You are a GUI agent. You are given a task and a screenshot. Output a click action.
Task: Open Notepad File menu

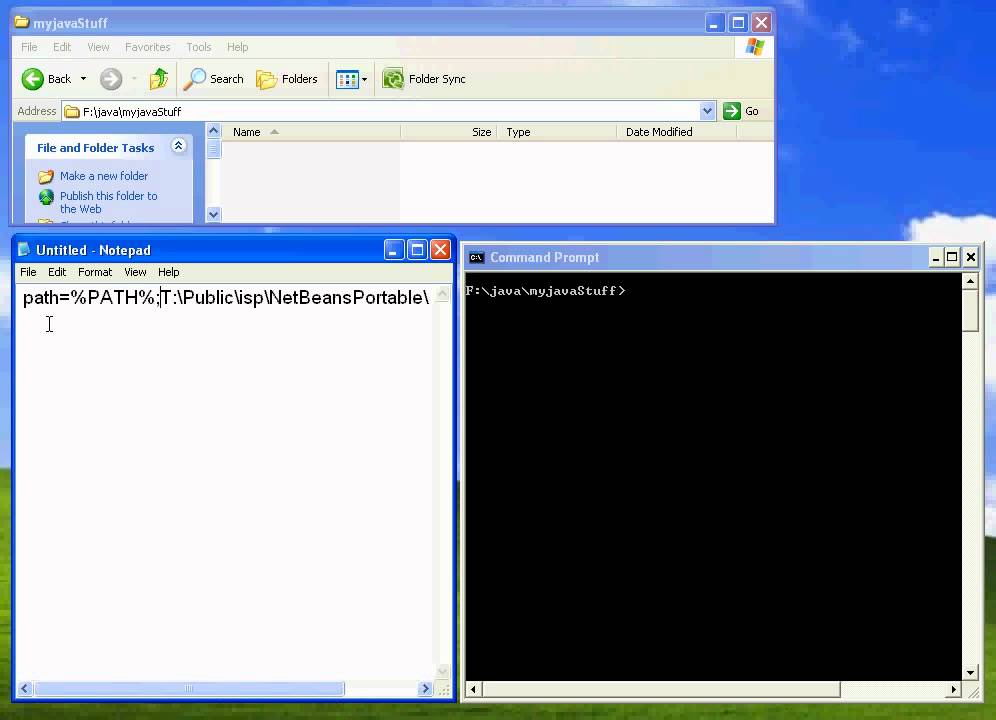[28, 272]
